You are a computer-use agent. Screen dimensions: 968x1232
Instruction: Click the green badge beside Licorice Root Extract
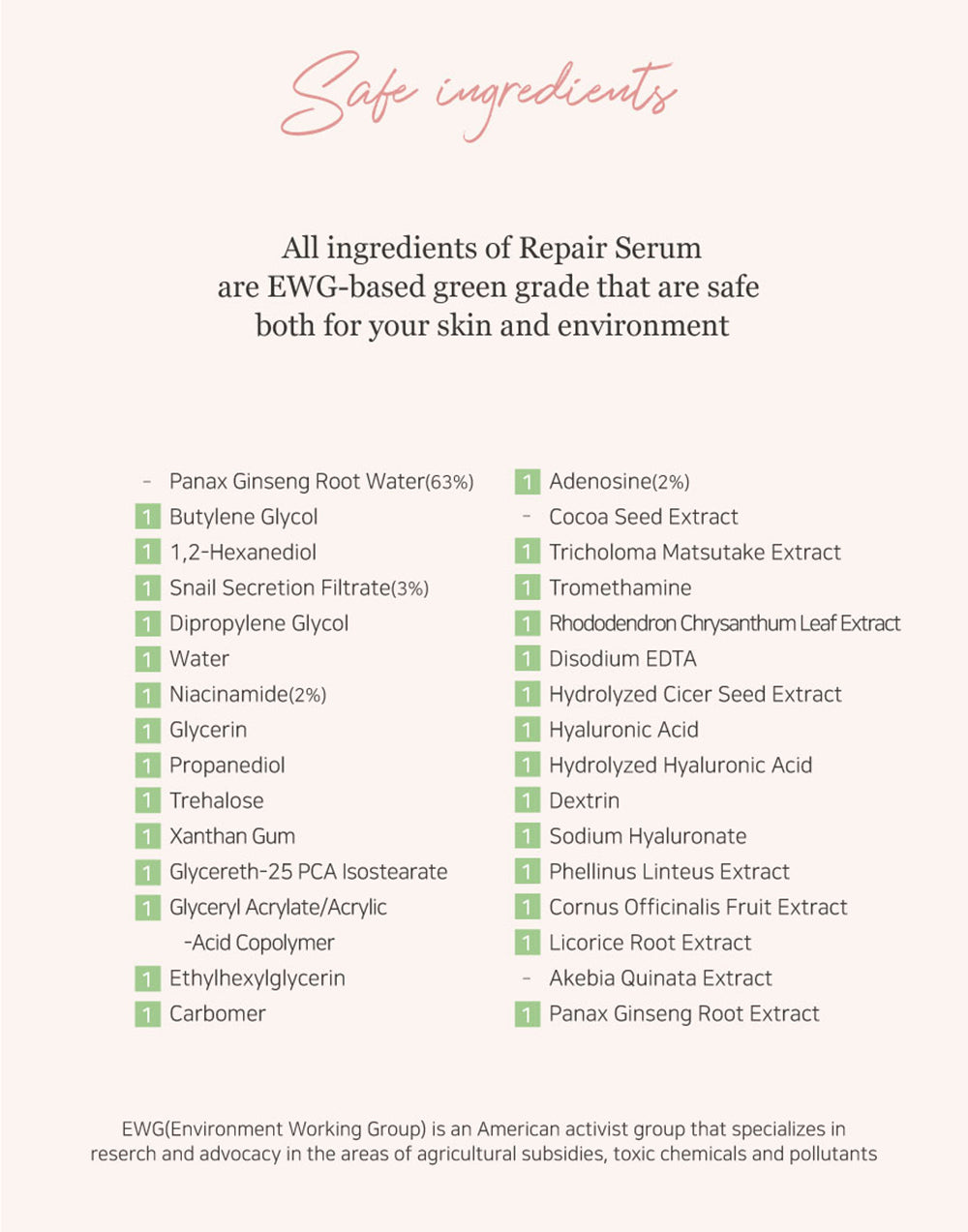pos(527,944)
